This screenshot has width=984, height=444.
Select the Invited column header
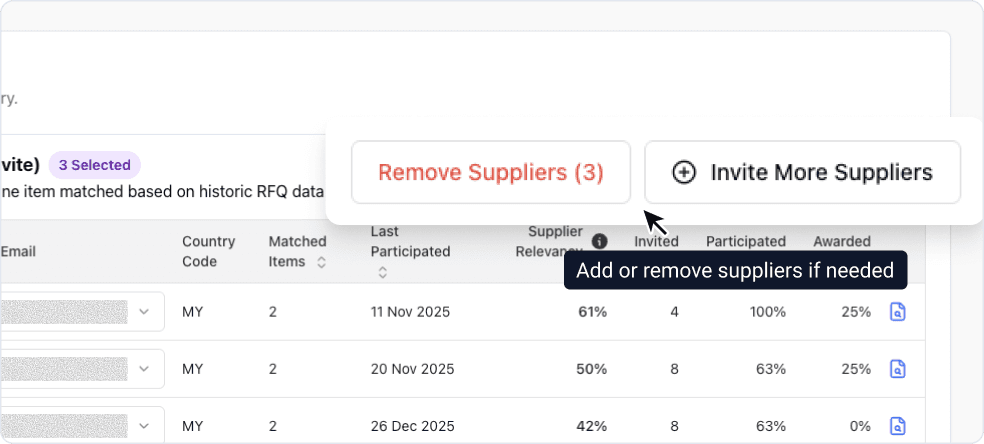[656, 241]
